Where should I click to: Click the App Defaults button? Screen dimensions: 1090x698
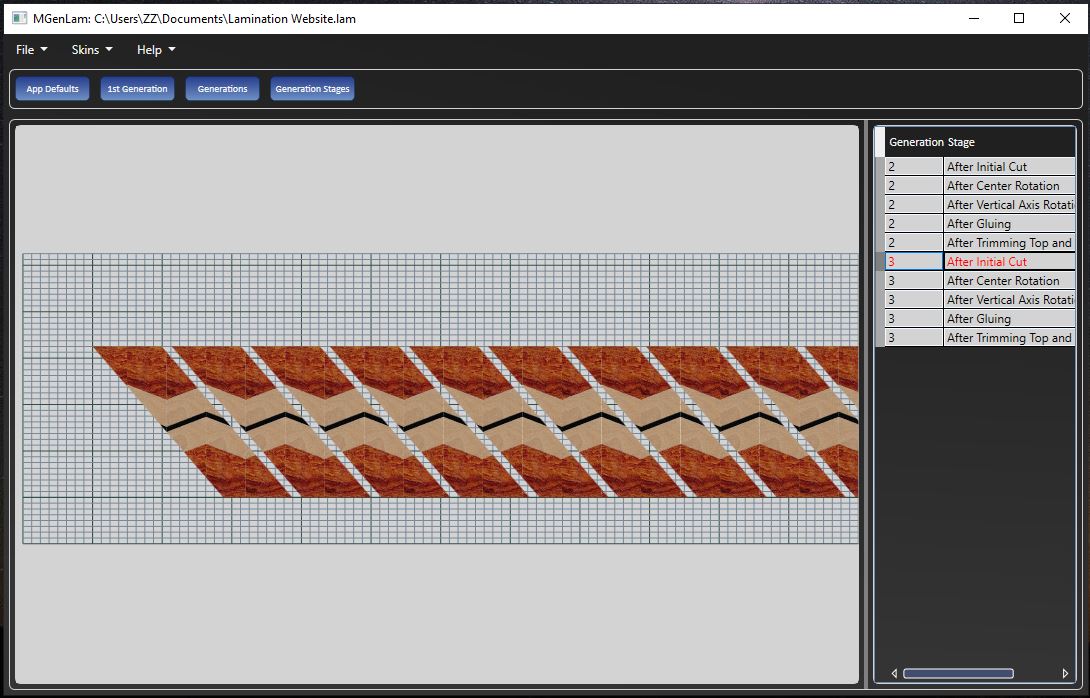coord(52,89)
